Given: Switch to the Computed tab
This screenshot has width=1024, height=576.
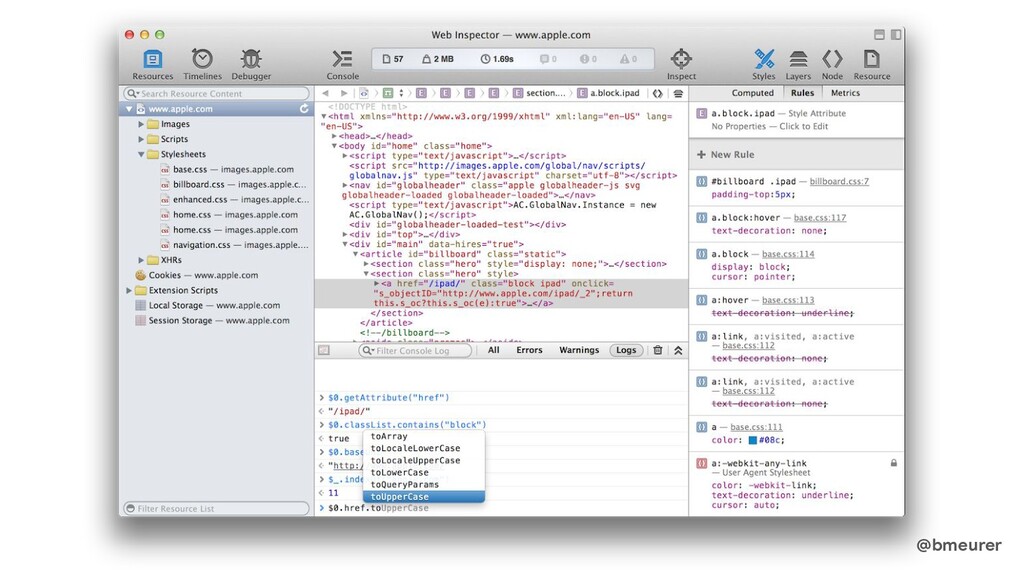Looking at the screenshot, I should click(752, 93).
